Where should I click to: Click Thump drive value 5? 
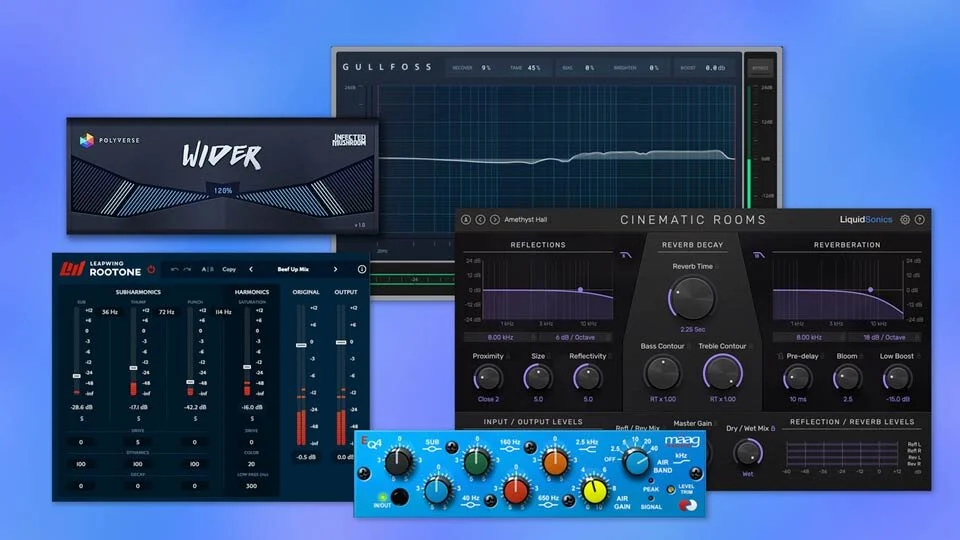pyautogui.click(x=138, y=442)
